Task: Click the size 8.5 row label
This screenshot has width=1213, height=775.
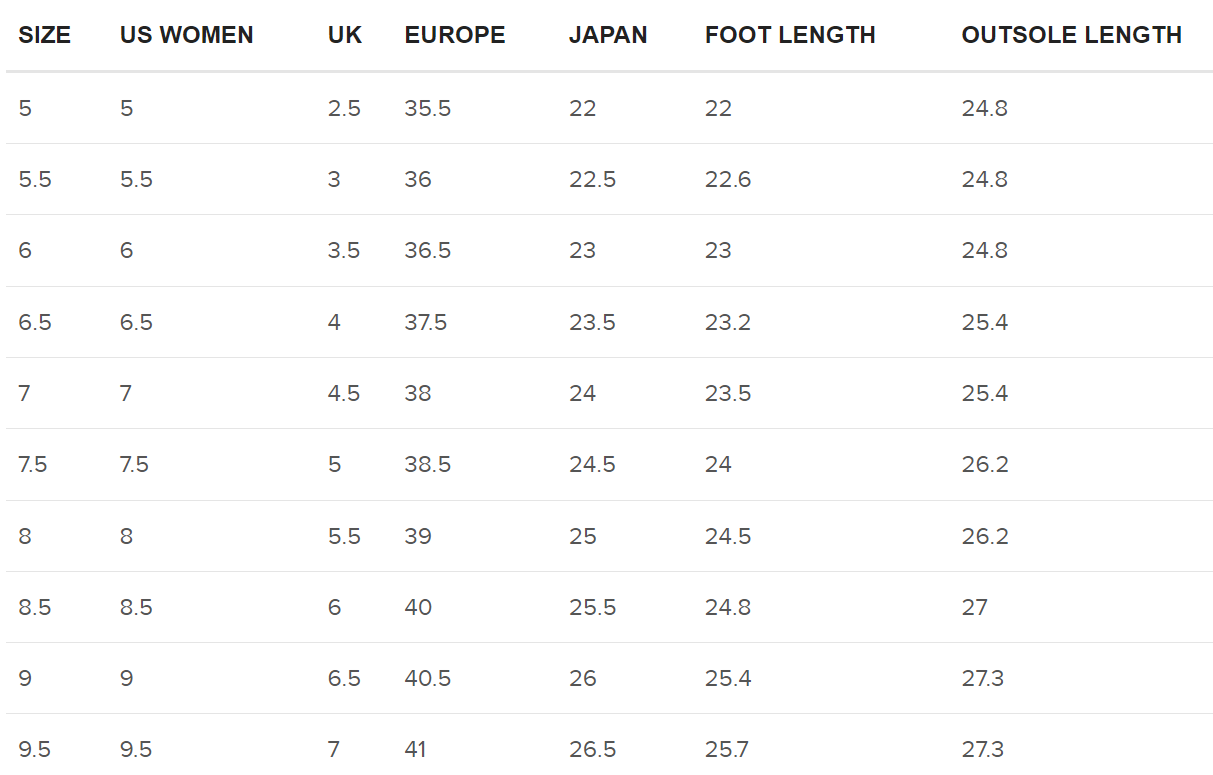Action: 35,607
